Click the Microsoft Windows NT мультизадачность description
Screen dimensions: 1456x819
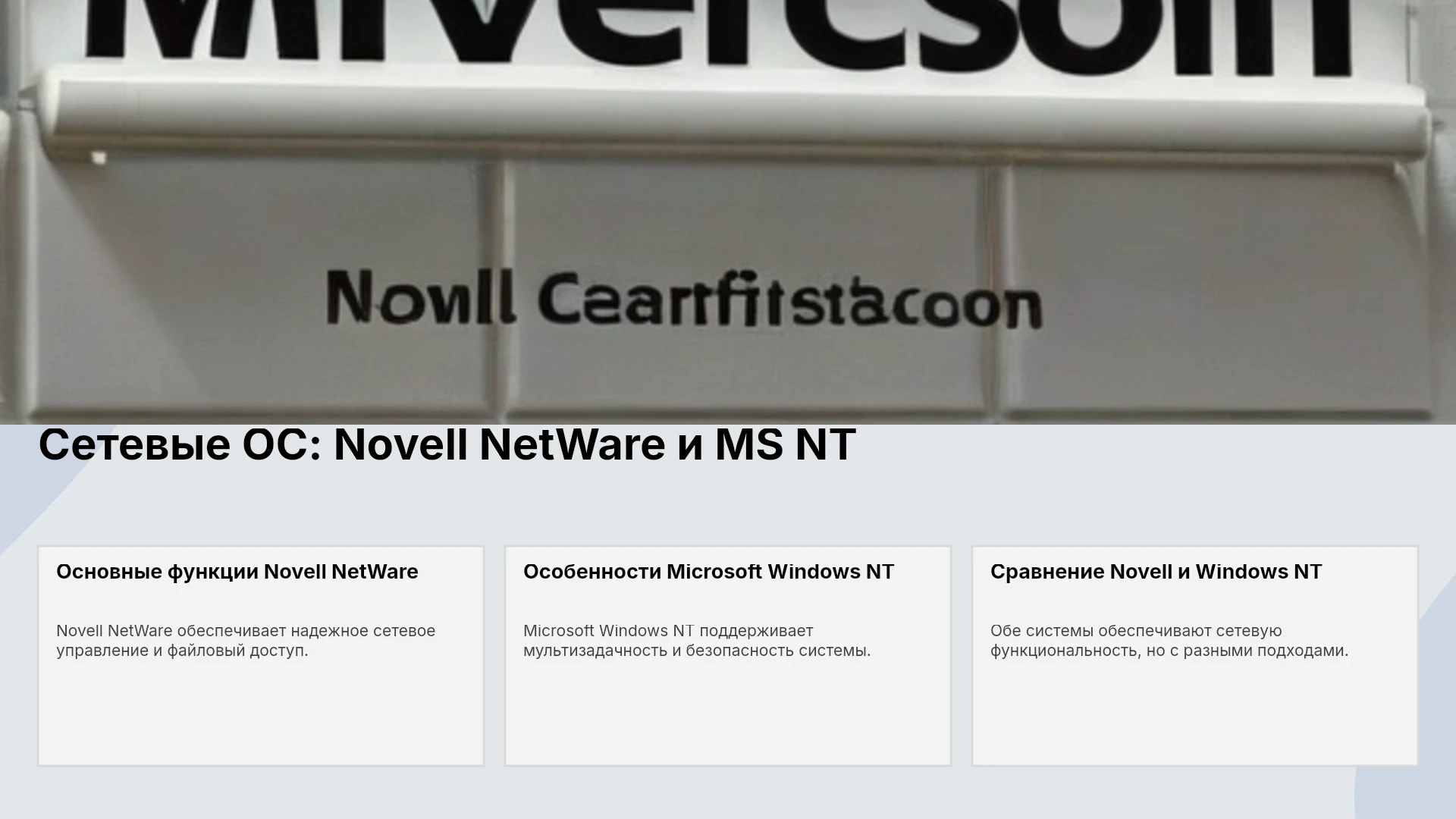point(697,641)
